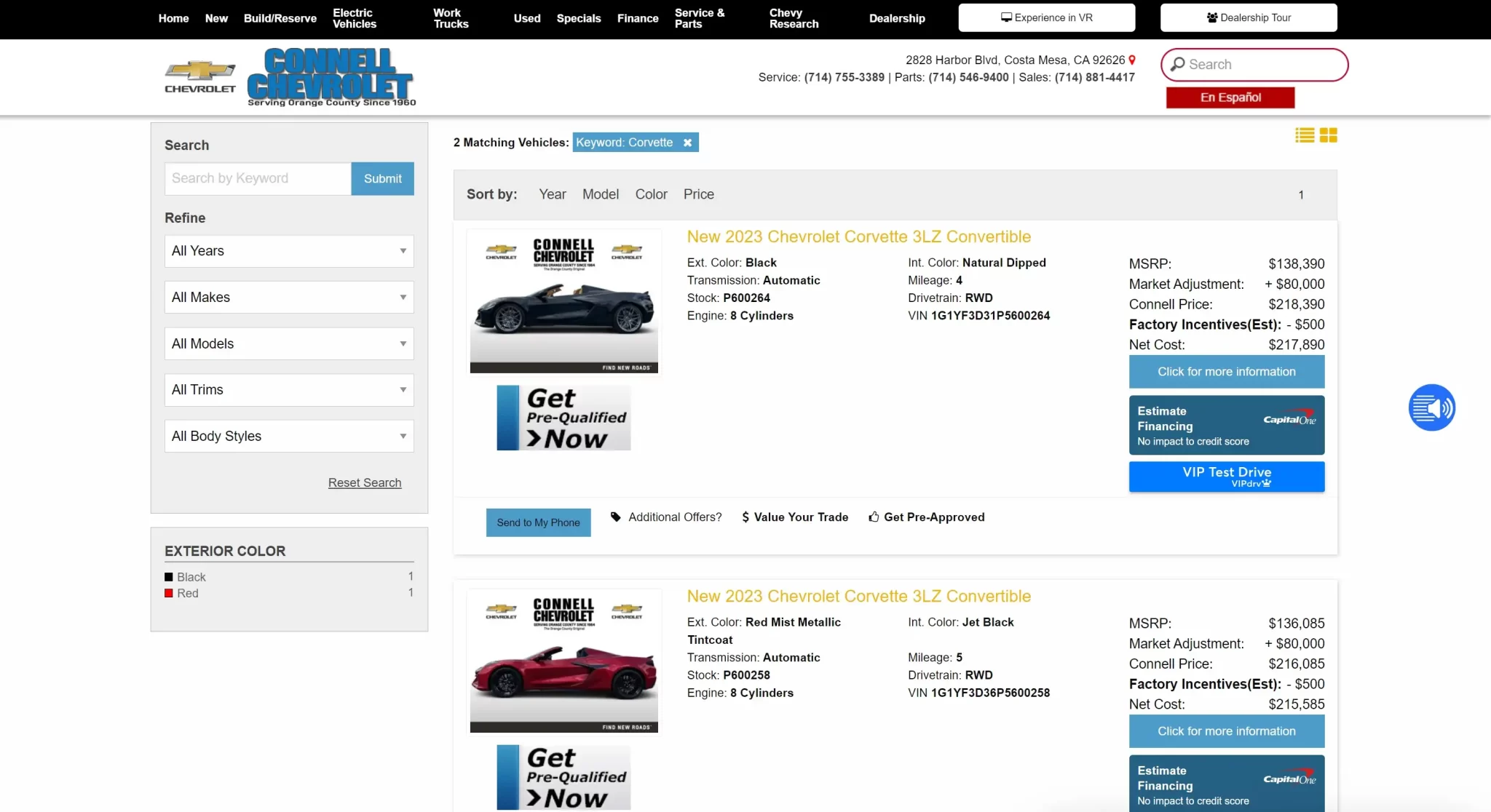Open the Used vehicles menu

click(527, 18)
